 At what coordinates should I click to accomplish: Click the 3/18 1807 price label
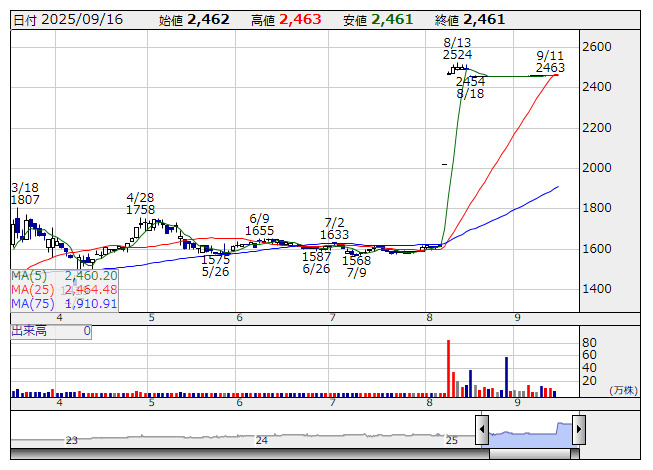(x=25, y=194)
